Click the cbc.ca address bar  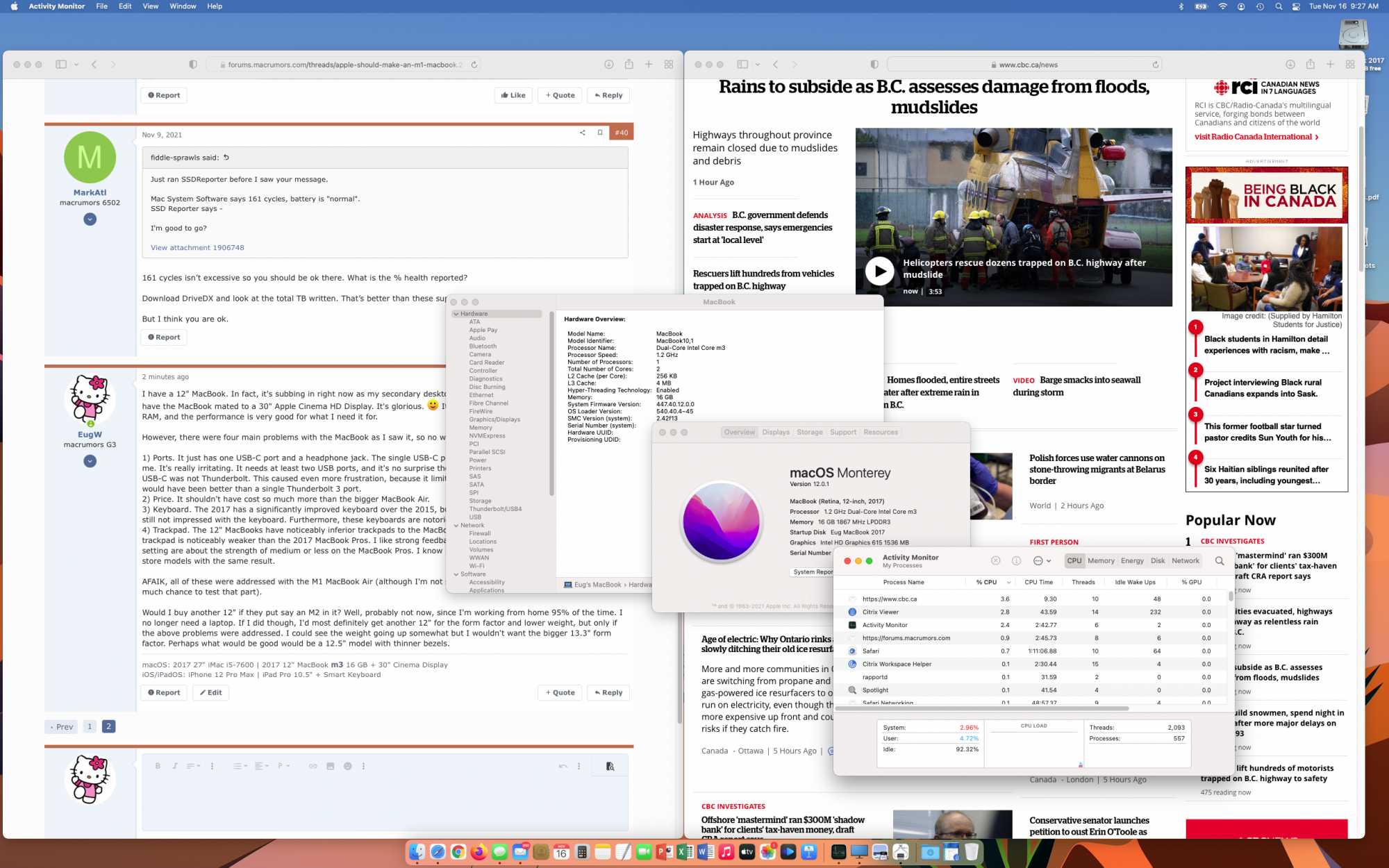pos(1024,65)
